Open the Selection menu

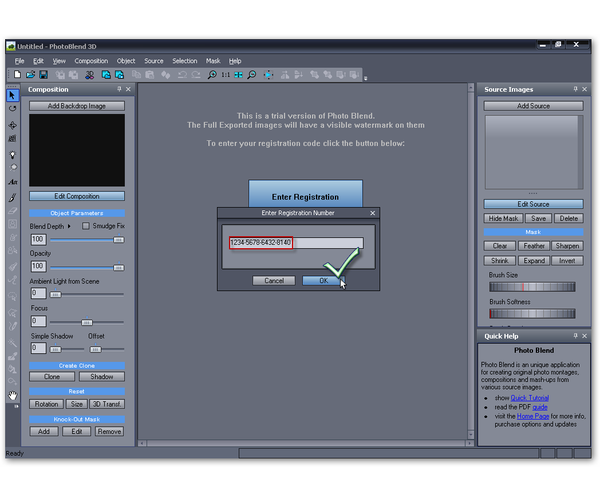(x=184, y=61)
